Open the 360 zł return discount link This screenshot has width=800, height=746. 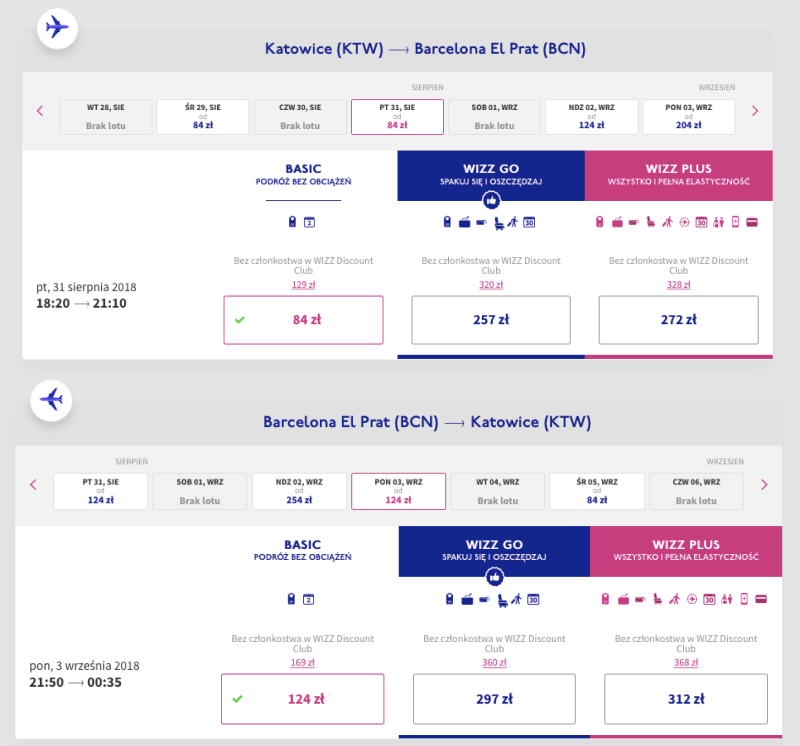[494, 662]
